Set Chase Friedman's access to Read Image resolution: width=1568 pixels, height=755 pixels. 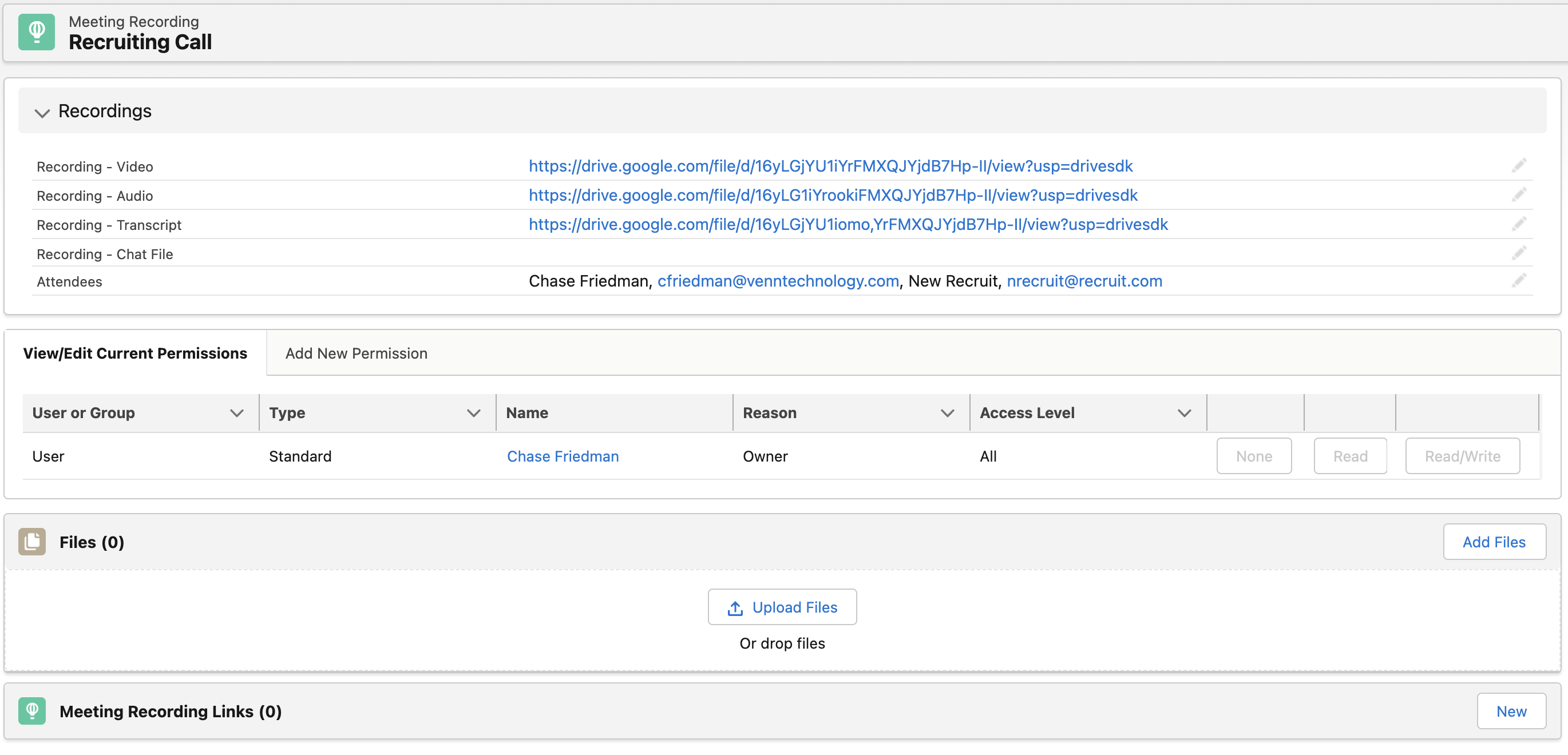pos(1349,456)
